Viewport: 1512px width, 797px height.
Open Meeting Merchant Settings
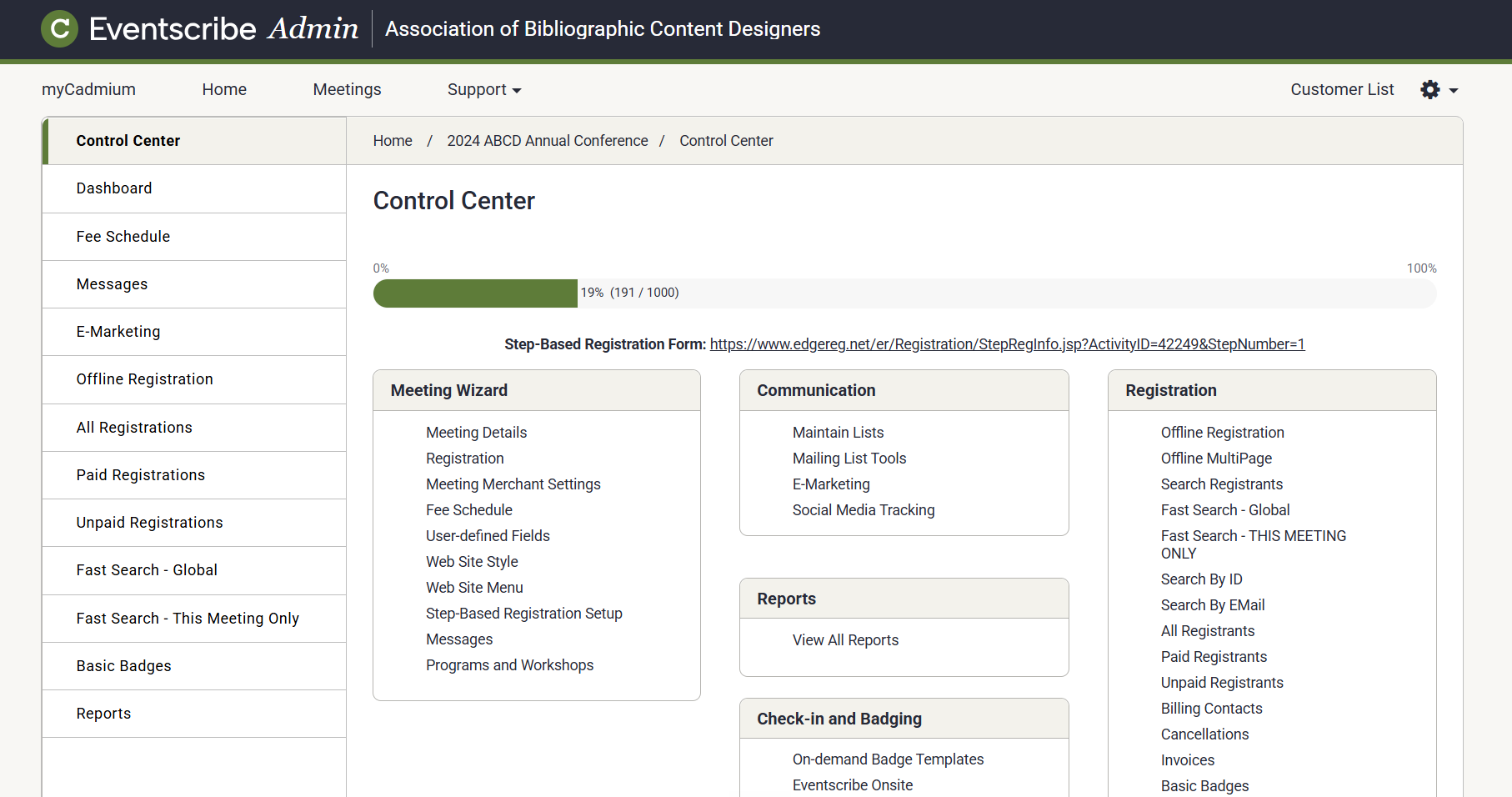513,484
